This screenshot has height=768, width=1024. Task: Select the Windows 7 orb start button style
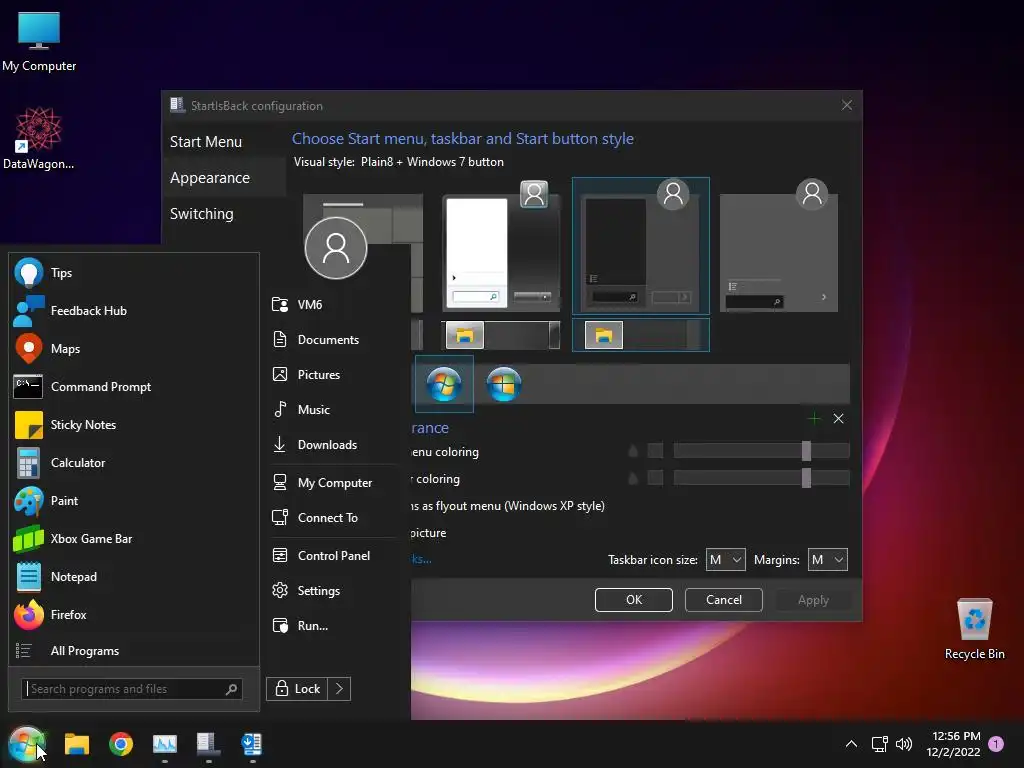pos(444,384)
